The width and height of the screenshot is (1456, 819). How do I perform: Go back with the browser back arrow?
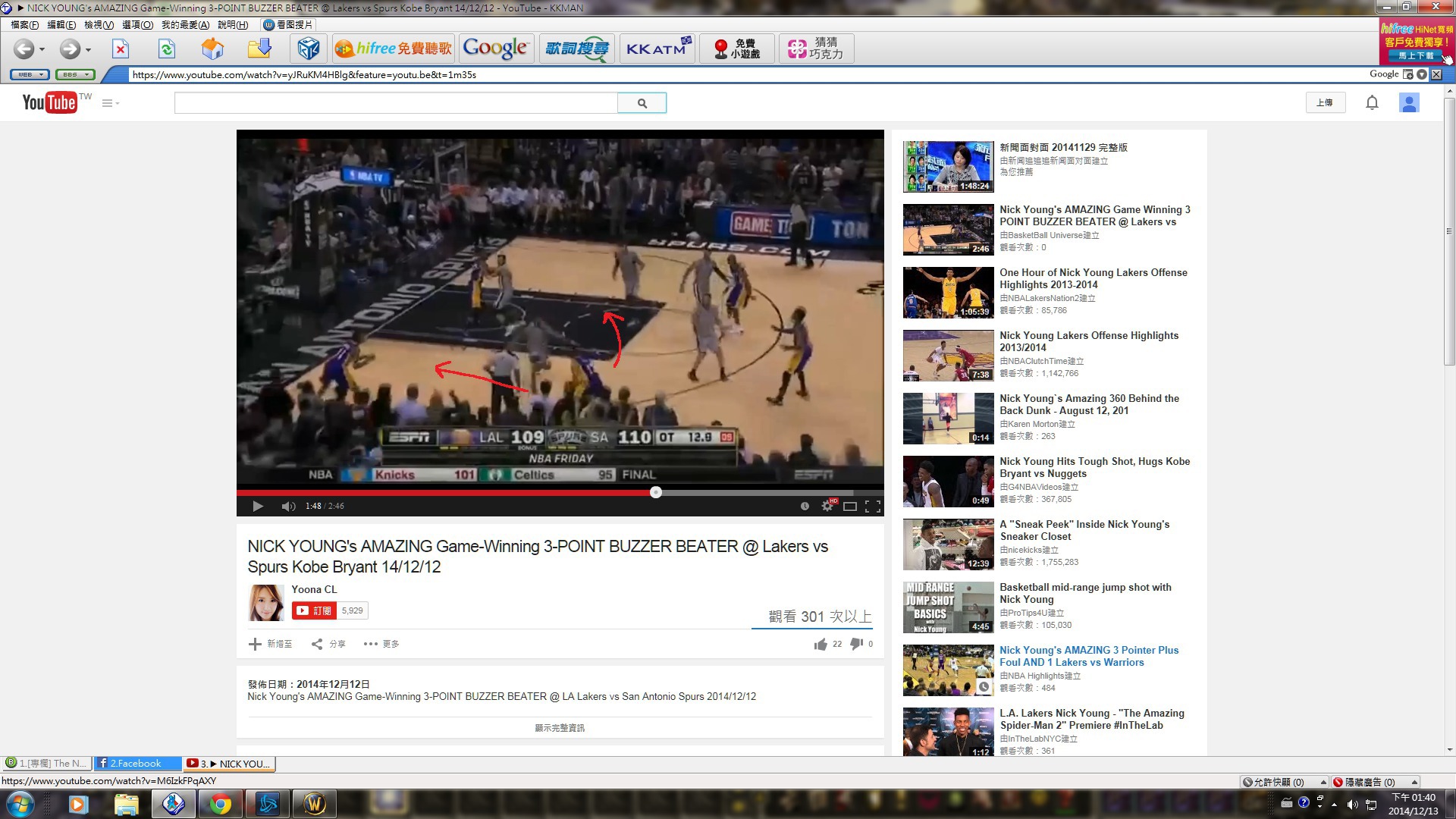point(24,49)
